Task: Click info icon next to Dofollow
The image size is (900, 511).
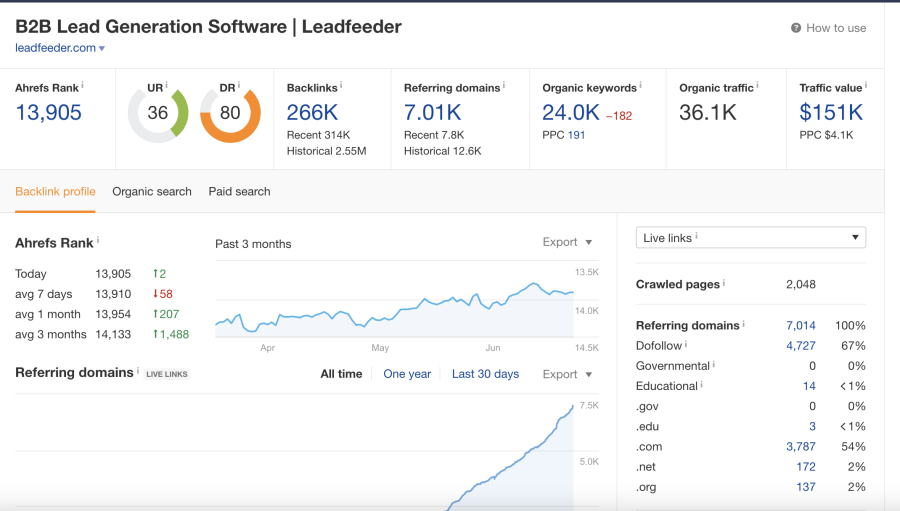Action: coord(686,343)
